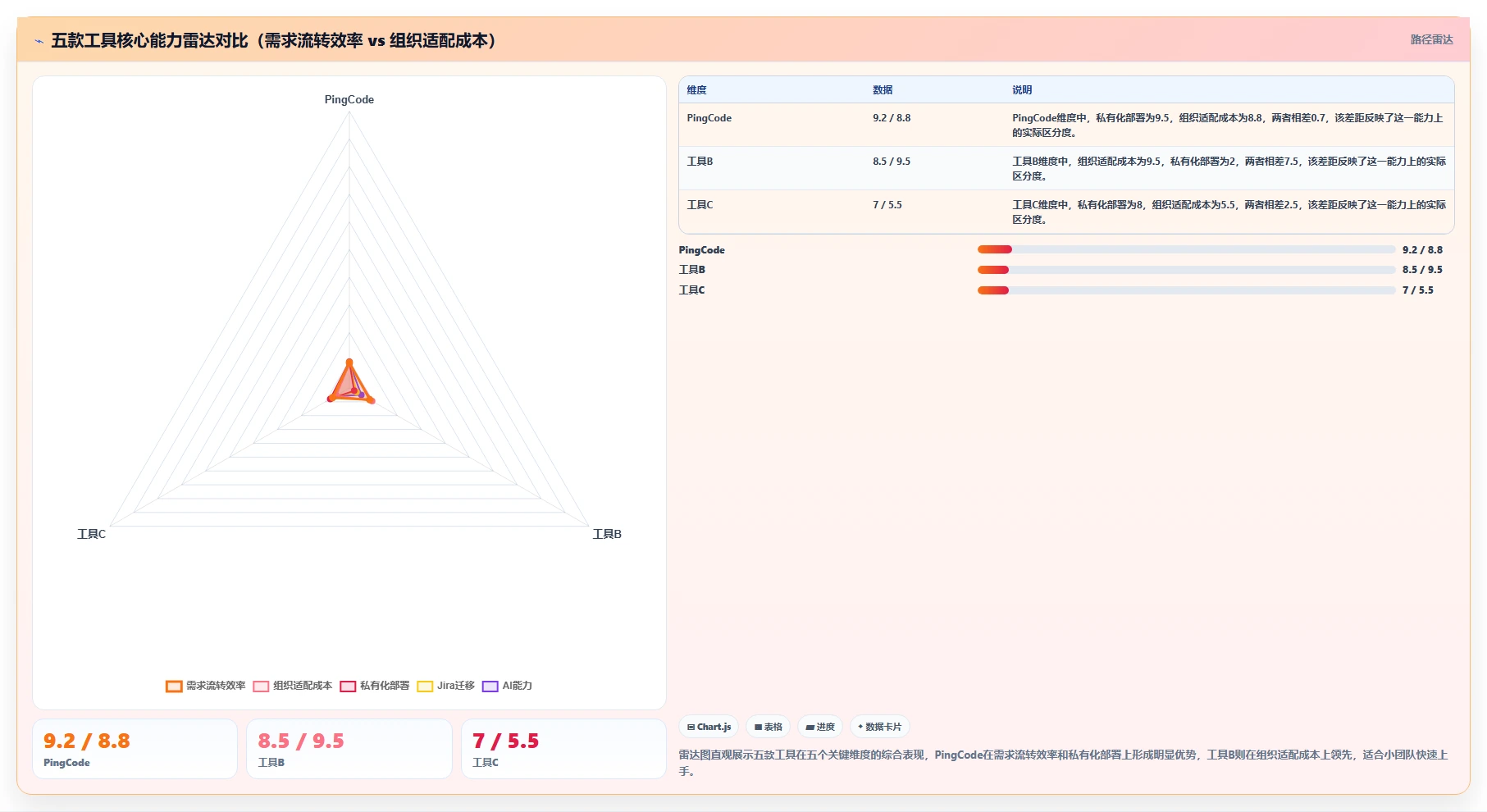This screenshot has height=812, width=1487.
Task: Click the 进度 tag
Action: click(x=820, y=727)
